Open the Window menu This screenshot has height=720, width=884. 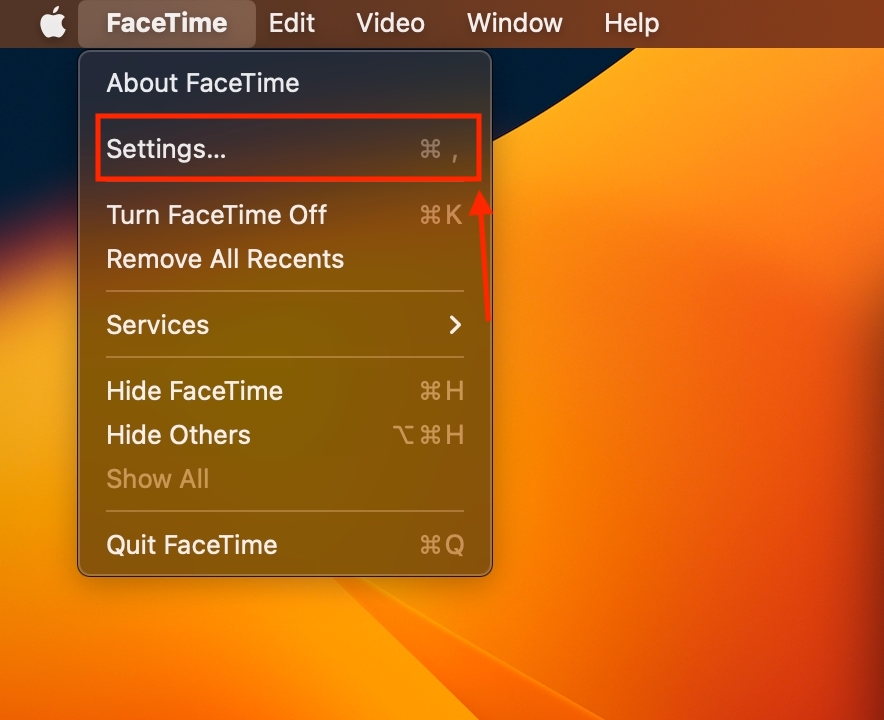[x=514, y=23]
